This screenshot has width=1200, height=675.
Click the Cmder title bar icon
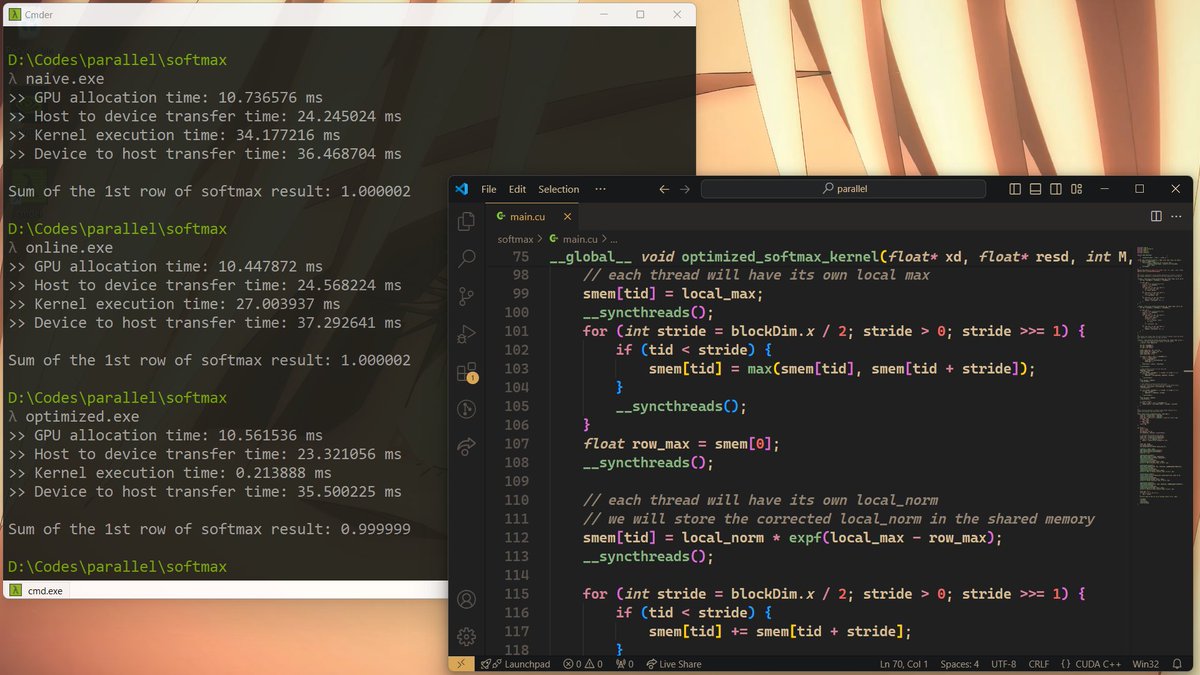pos(13,14)
